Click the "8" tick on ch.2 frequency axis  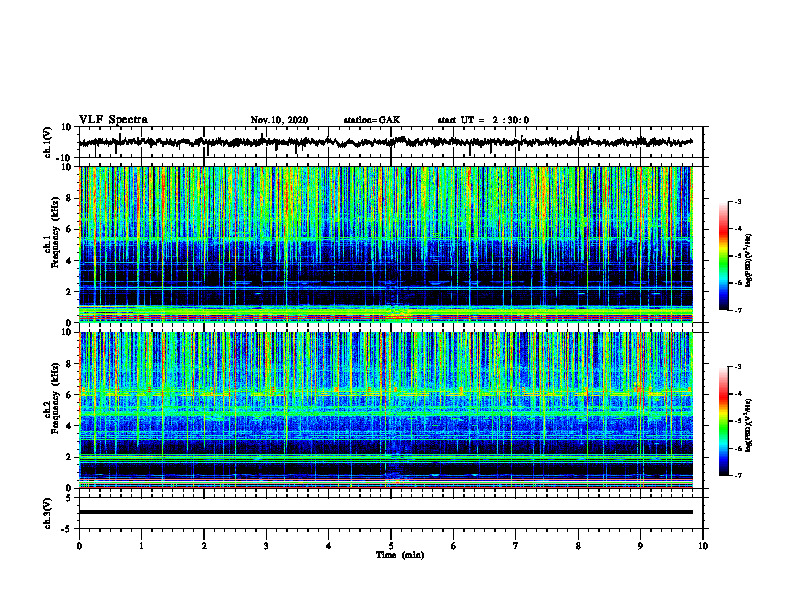tap(69, 364)
